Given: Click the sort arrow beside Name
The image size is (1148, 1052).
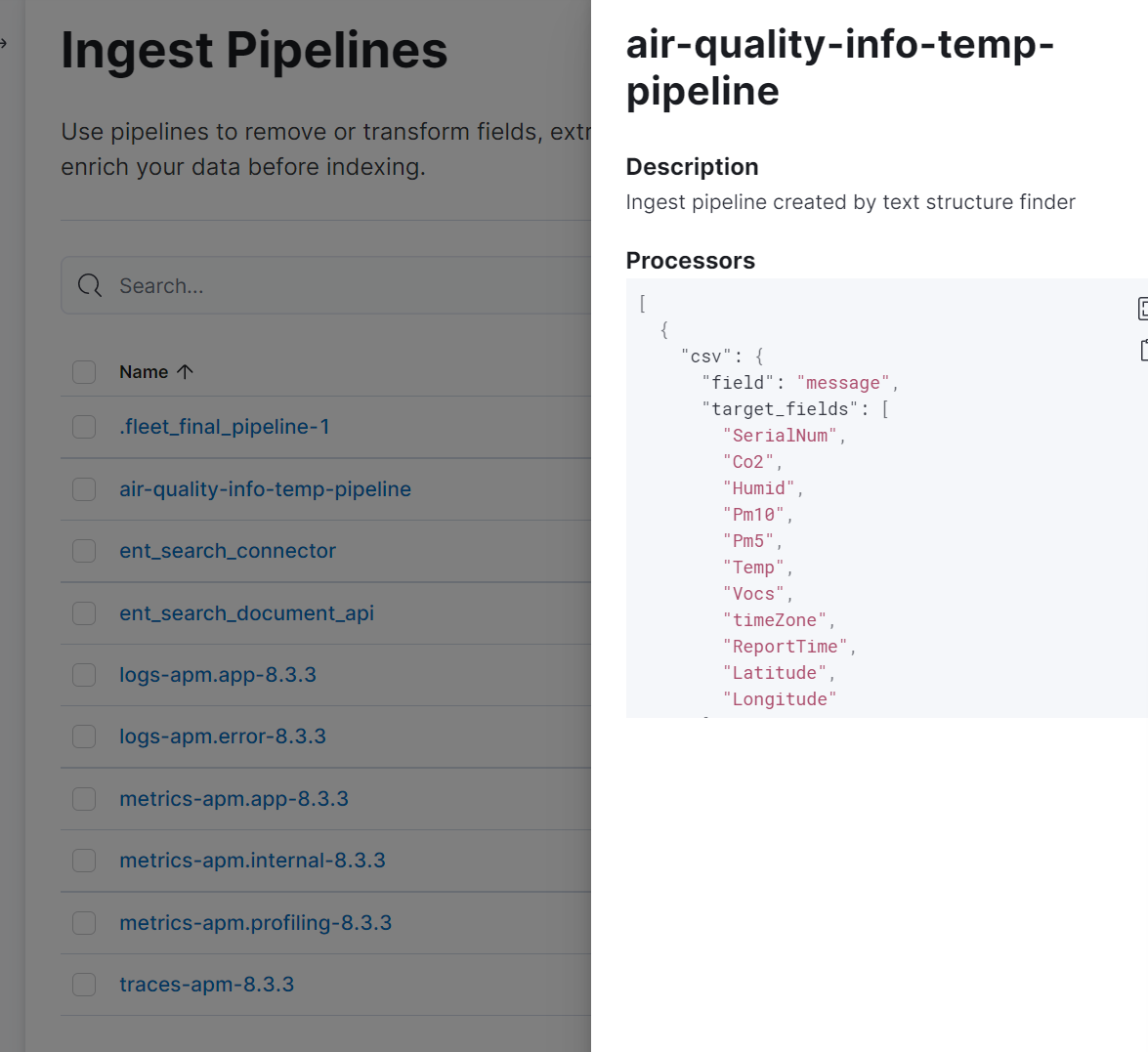Looking at the screenshot, I should [185, 372].
